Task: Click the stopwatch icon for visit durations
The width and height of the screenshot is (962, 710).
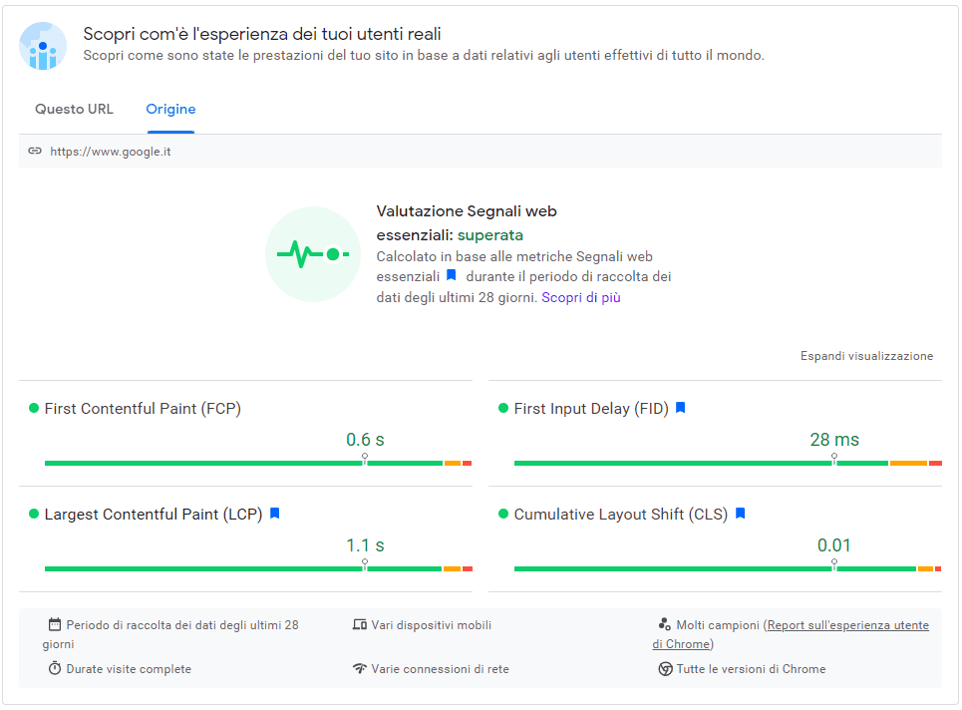Action: coord(55,668)
